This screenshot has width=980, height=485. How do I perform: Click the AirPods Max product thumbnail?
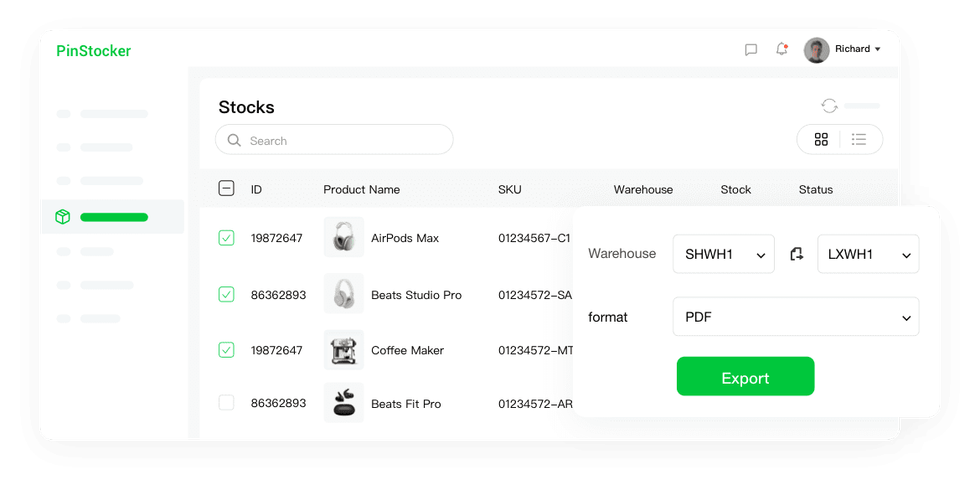344,237
